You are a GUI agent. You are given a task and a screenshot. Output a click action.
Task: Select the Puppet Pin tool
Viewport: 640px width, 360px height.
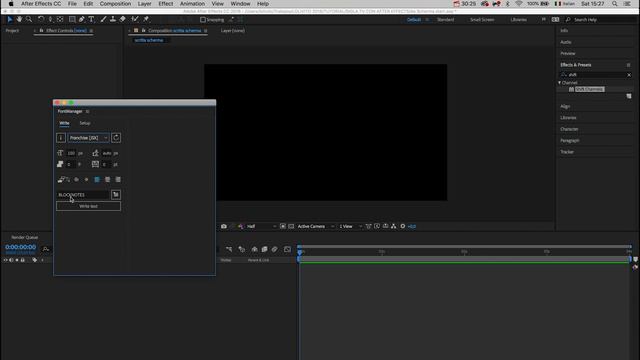[146, 19]
